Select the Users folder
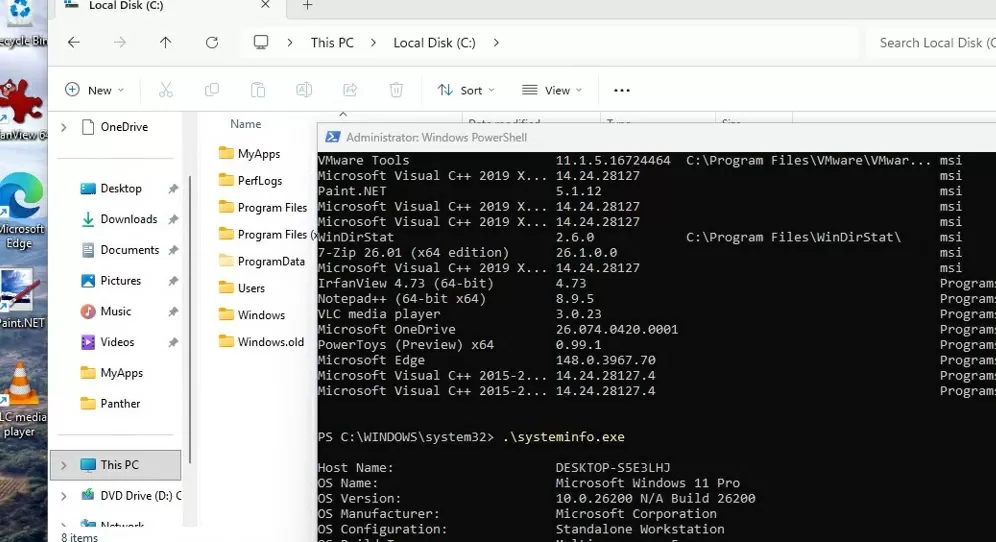The width and height of the screenshot is (996, 542). click(x=241, y=288)
